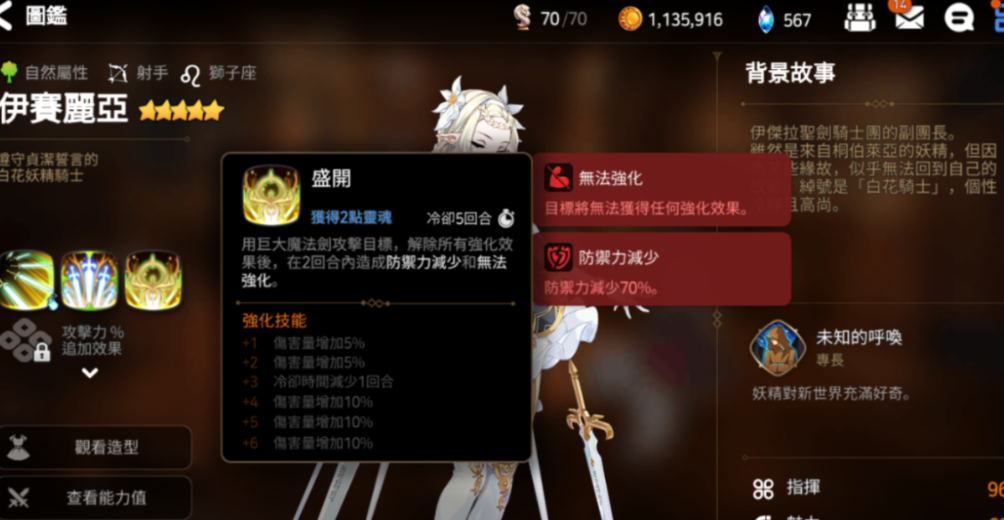Open the 未知的呼喚 specialty portrait icon
The width and height of the screenshot is (1004, 520).
pyautogui.click(x=778, y=348)
